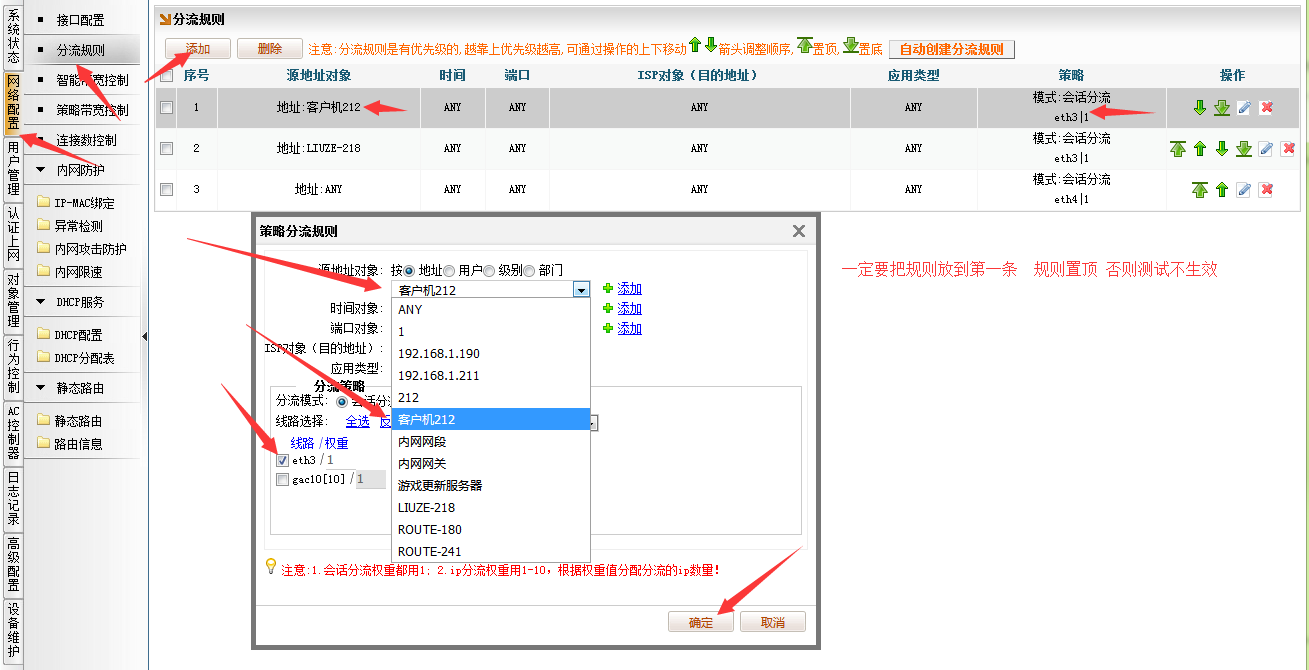Select the 用户 radio button for source object
Screen dimensions: 1309x670
449,270
